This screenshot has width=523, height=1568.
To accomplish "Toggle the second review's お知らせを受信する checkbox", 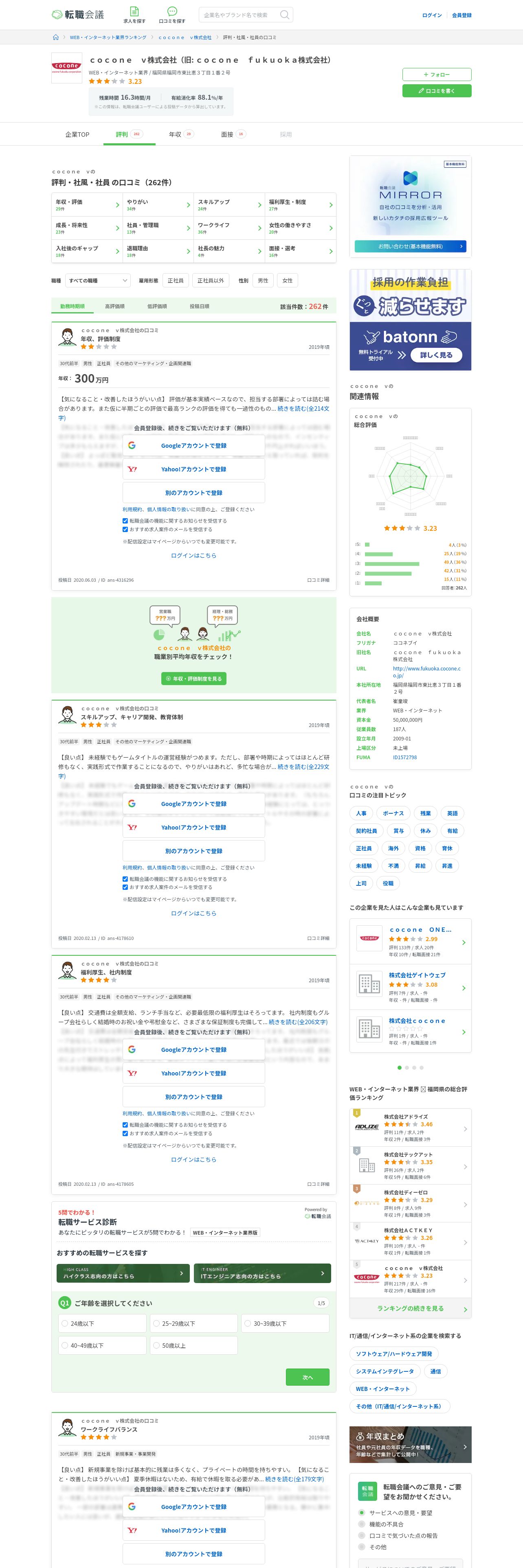I will 125,879.
